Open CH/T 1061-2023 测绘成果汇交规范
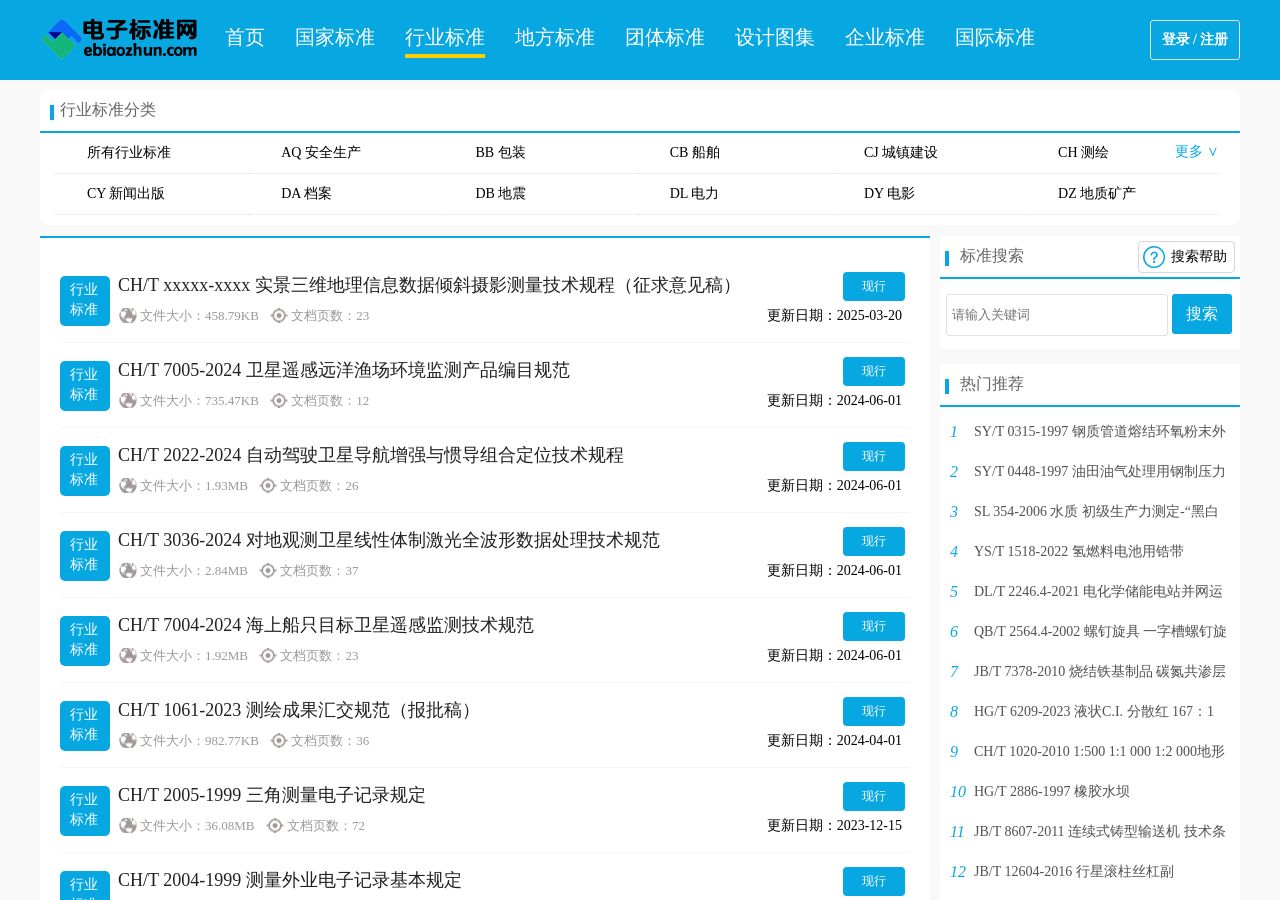The image size is (1280, 900). (x=298, y=710)
